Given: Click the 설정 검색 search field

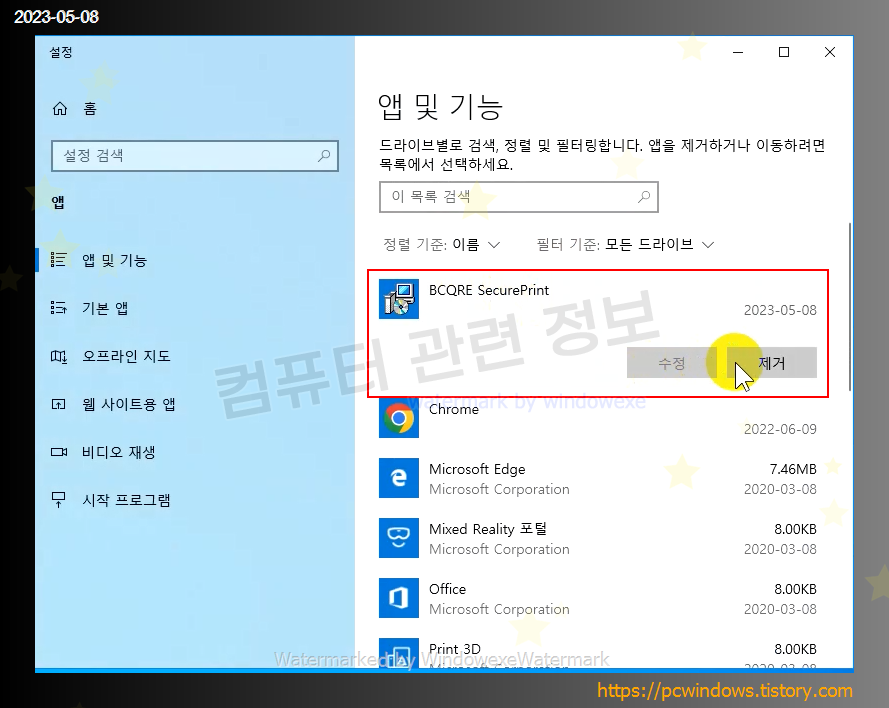Looking at the screenshot, I should [194, 156].
